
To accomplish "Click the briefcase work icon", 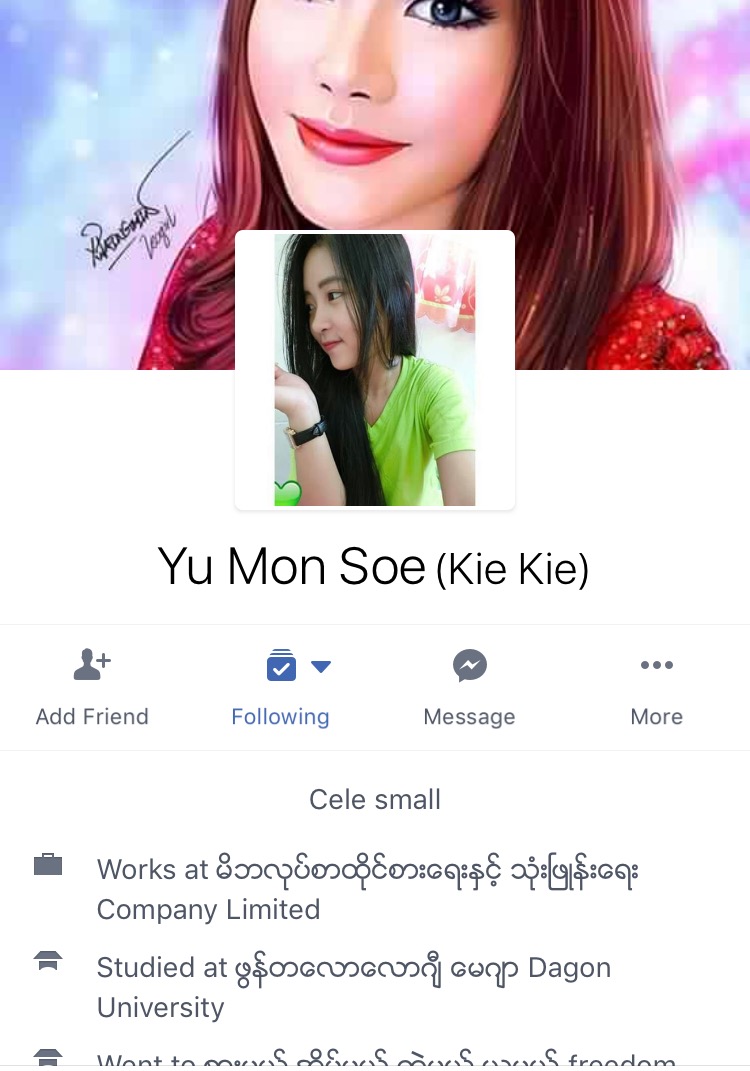I will coord(48,864).
